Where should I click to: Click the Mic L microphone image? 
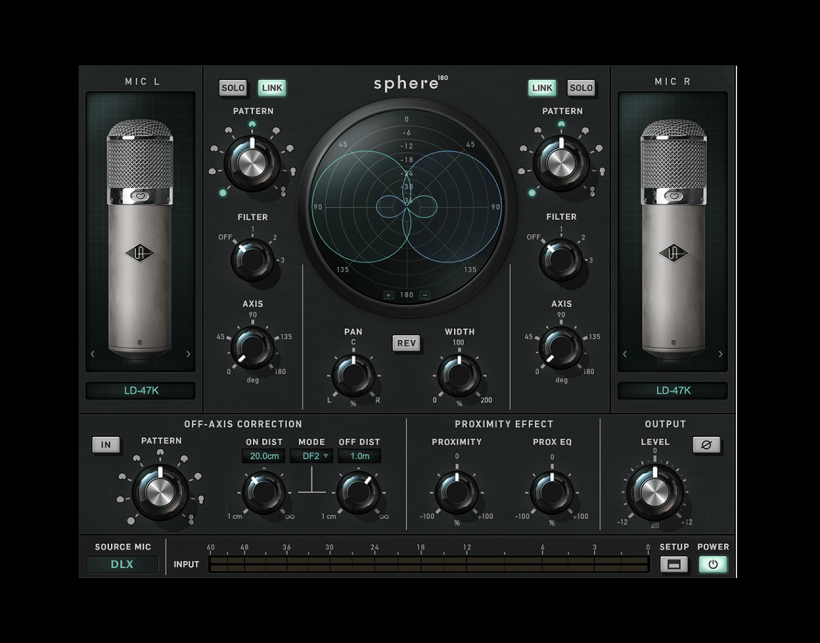[140, 238]
